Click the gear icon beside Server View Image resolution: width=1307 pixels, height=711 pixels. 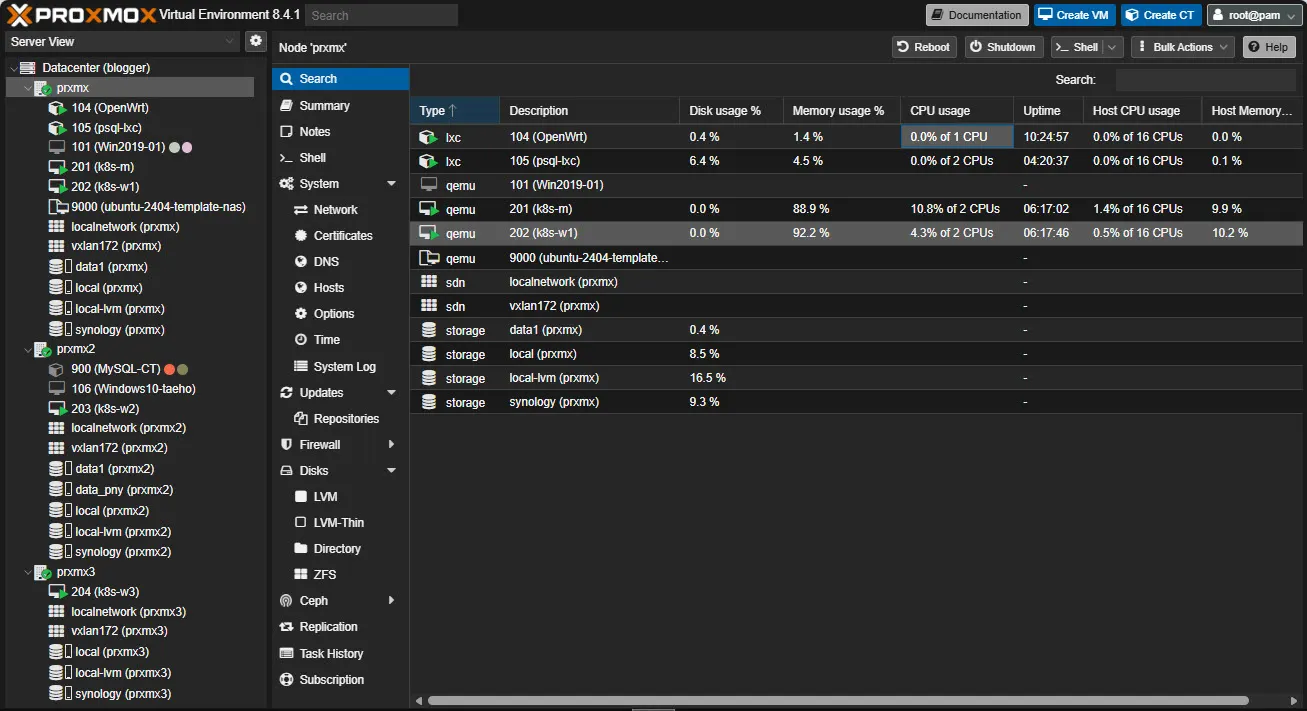[257, 41]
